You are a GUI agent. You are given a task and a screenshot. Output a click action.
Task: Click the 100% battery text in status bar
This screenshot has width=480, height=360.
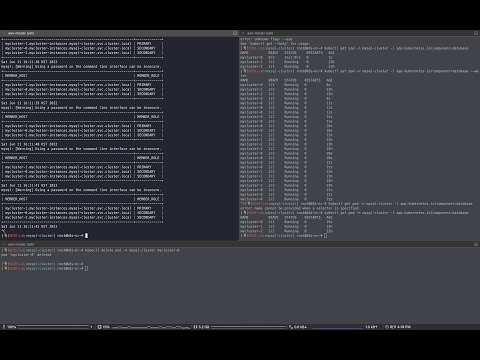(12, 327)
